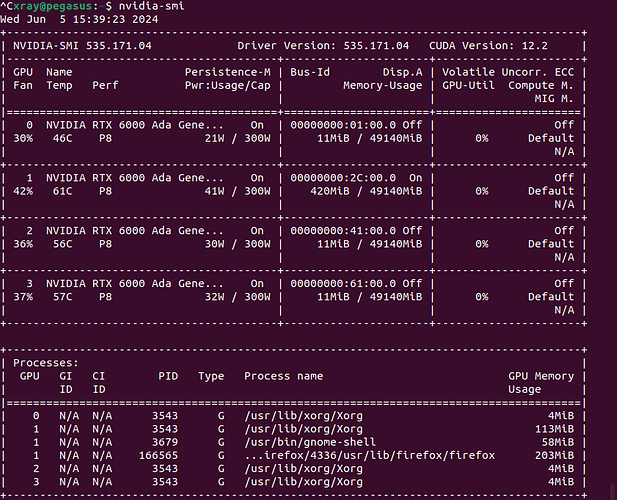Click the 203MiB memory usage value
The width and height of the screenshot is (617, 500).
coord(554,456)
